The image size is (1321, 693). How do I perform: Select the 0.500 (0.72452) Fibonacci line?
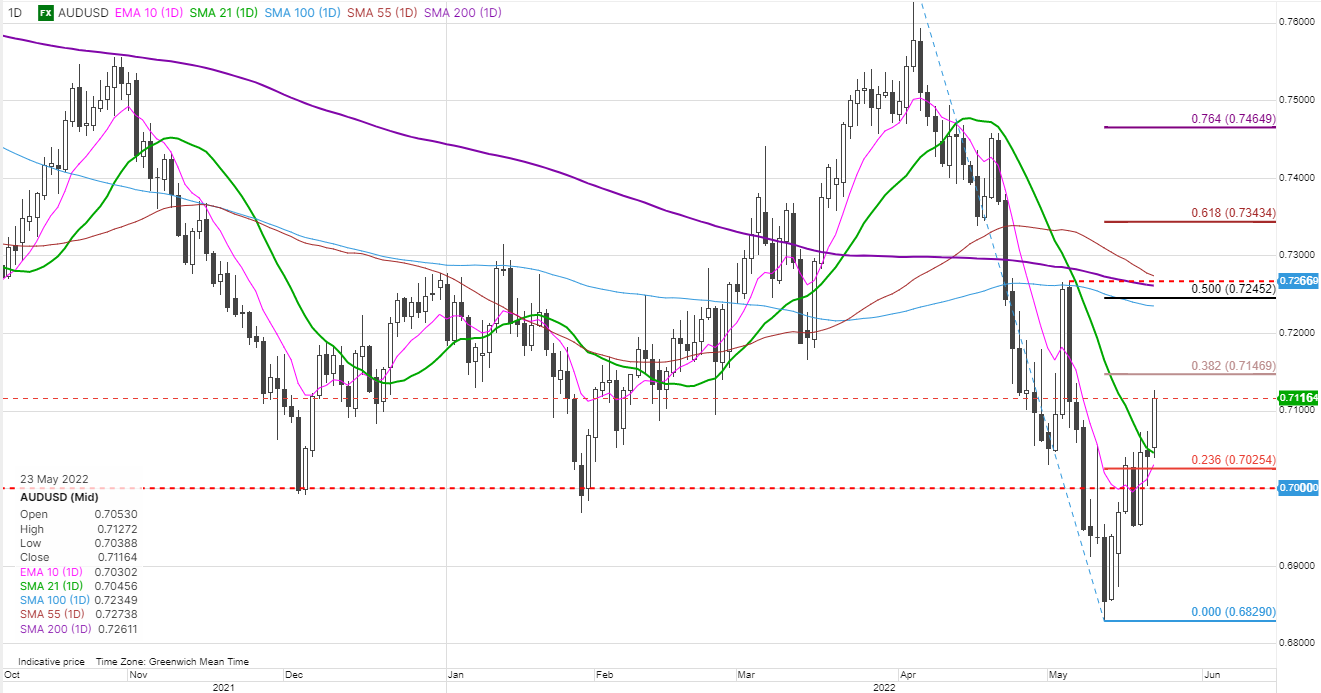(x=1233, y=289)
